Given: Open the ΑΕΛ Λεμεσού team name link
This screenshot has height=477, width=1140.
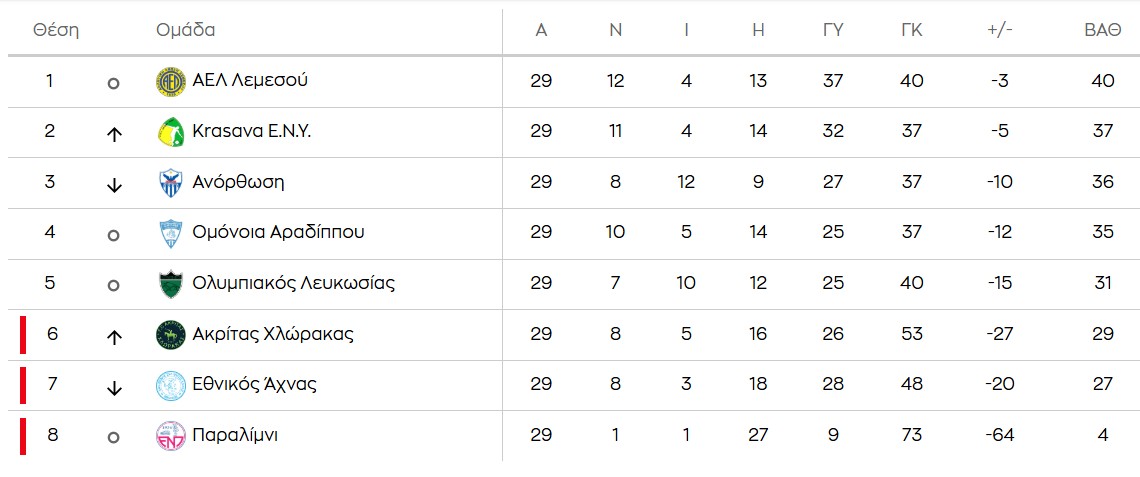Looking at the screenshot, I should [249, 81].
